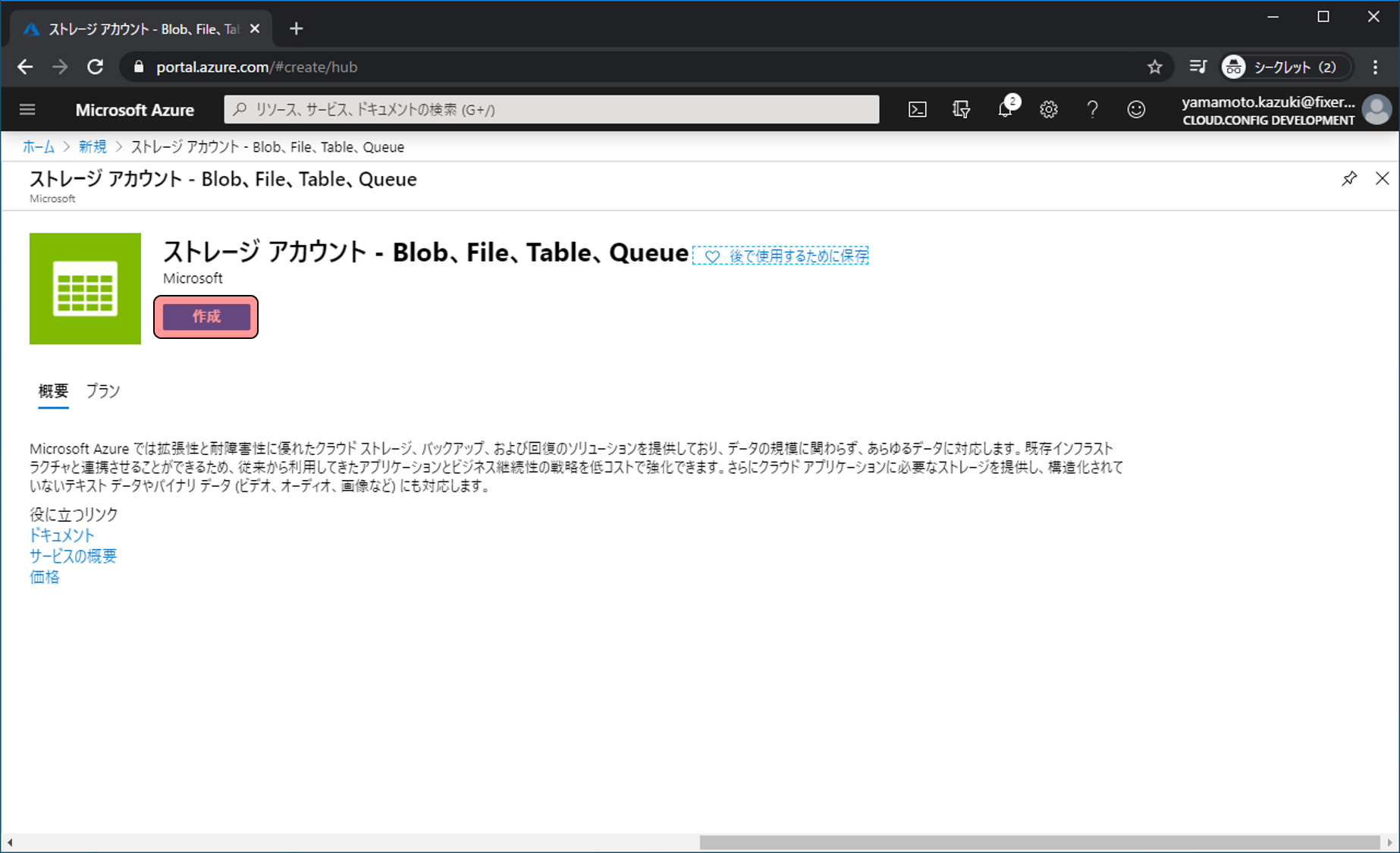Show notifications via the bell icon

click(1005, 110)
